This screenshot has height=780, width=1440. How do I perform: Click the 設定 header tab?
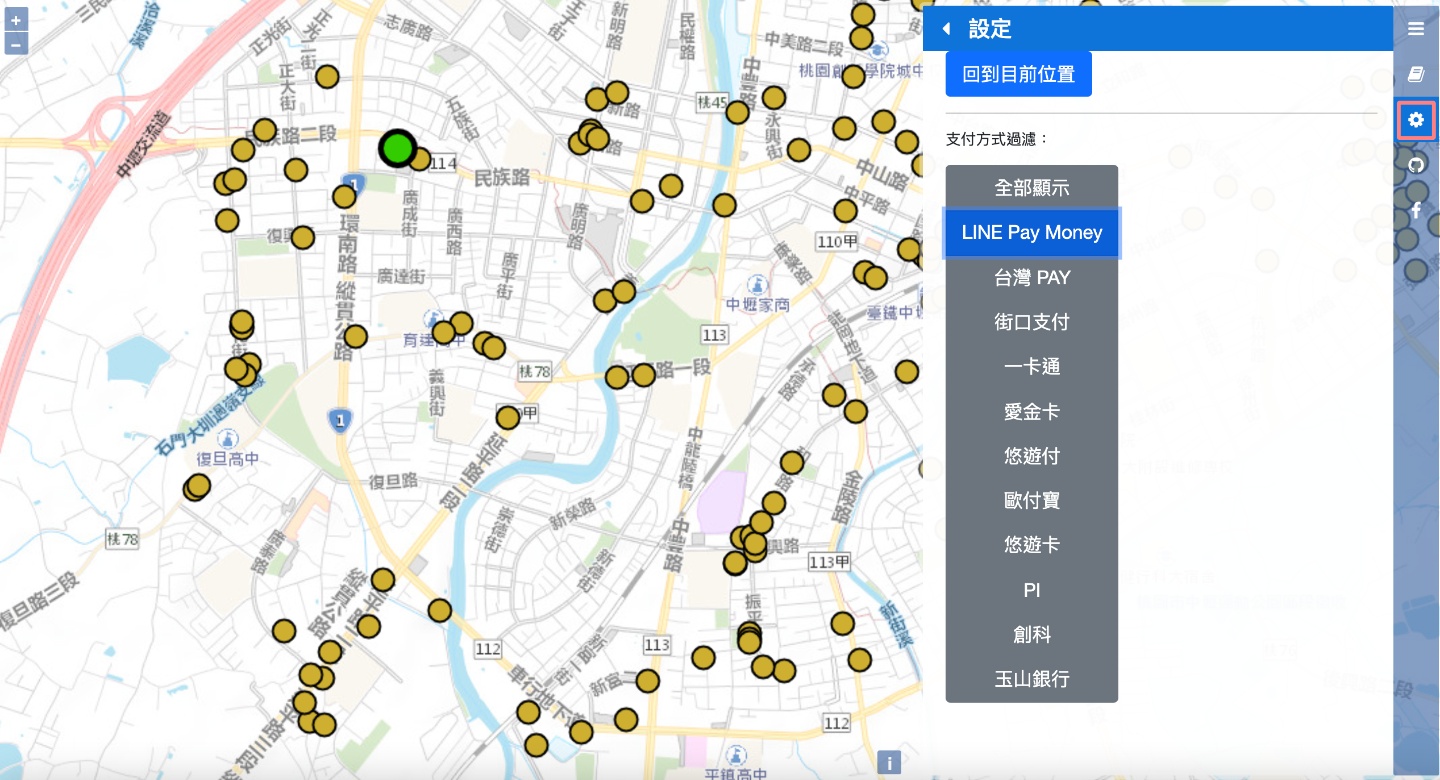(990, 29)
